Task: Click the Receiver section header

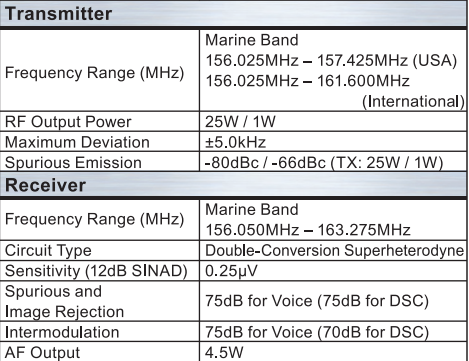Action: pyautogui.click(x=233, y=185)
